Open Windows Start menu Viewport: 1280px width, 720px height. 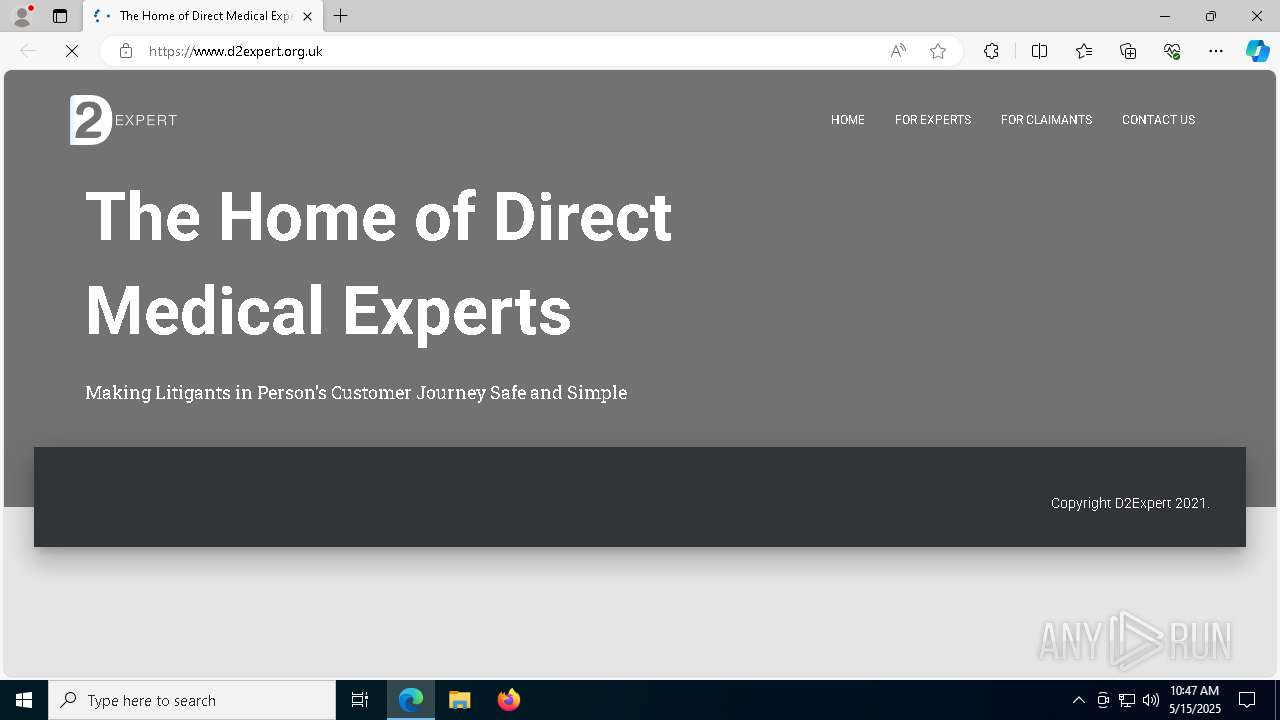[x=24, y=700]
